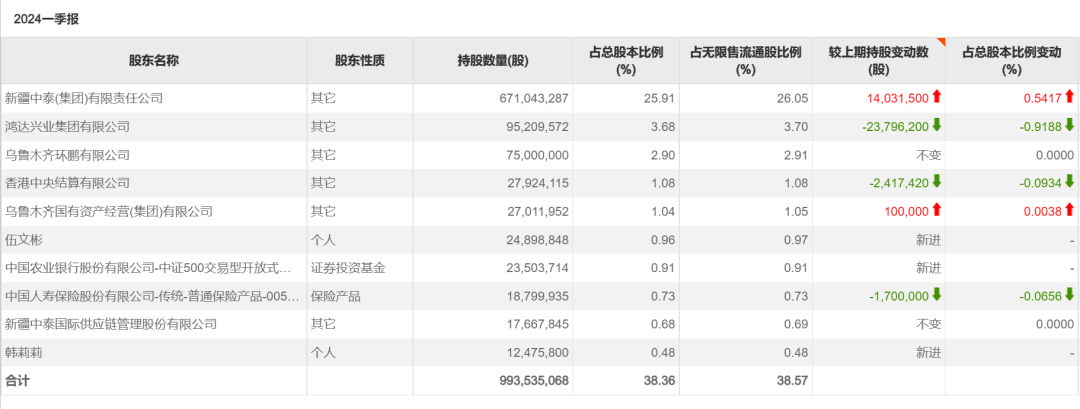Select the 中国人寿保险-传统-普通保险产品 row name

pyautogui.click(x=152, y=296)
